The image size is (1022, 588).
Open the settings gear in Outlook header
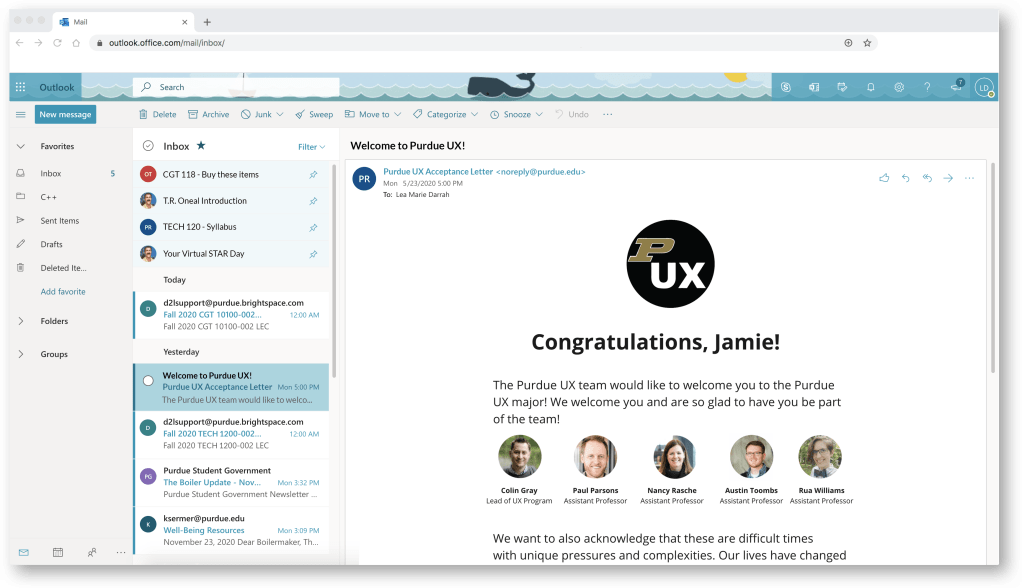899,87
